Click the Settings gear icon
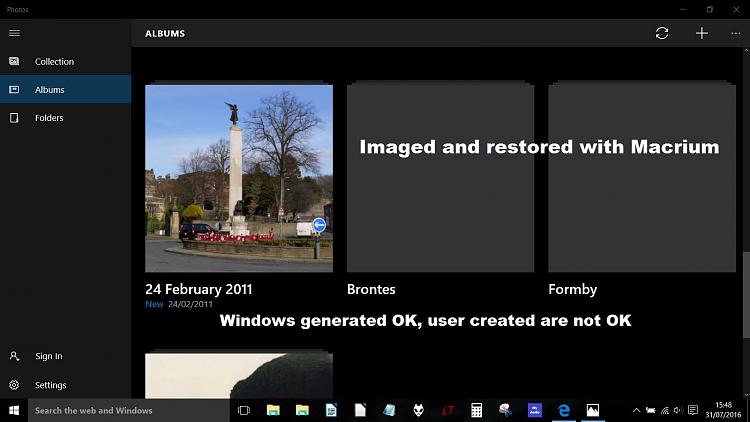The height and width of the screenshot is (422, 750). (x=14, y=385)
